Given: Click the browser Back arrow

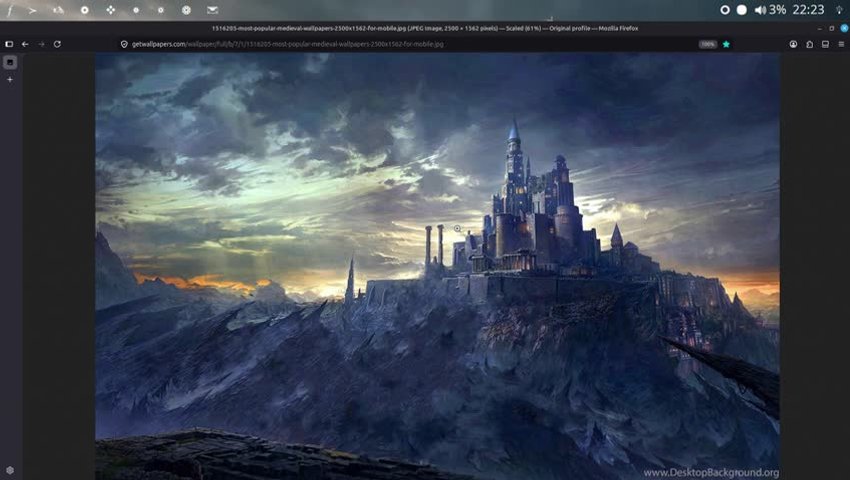Looking at the screenshot, I should click(x=25, y=44).
